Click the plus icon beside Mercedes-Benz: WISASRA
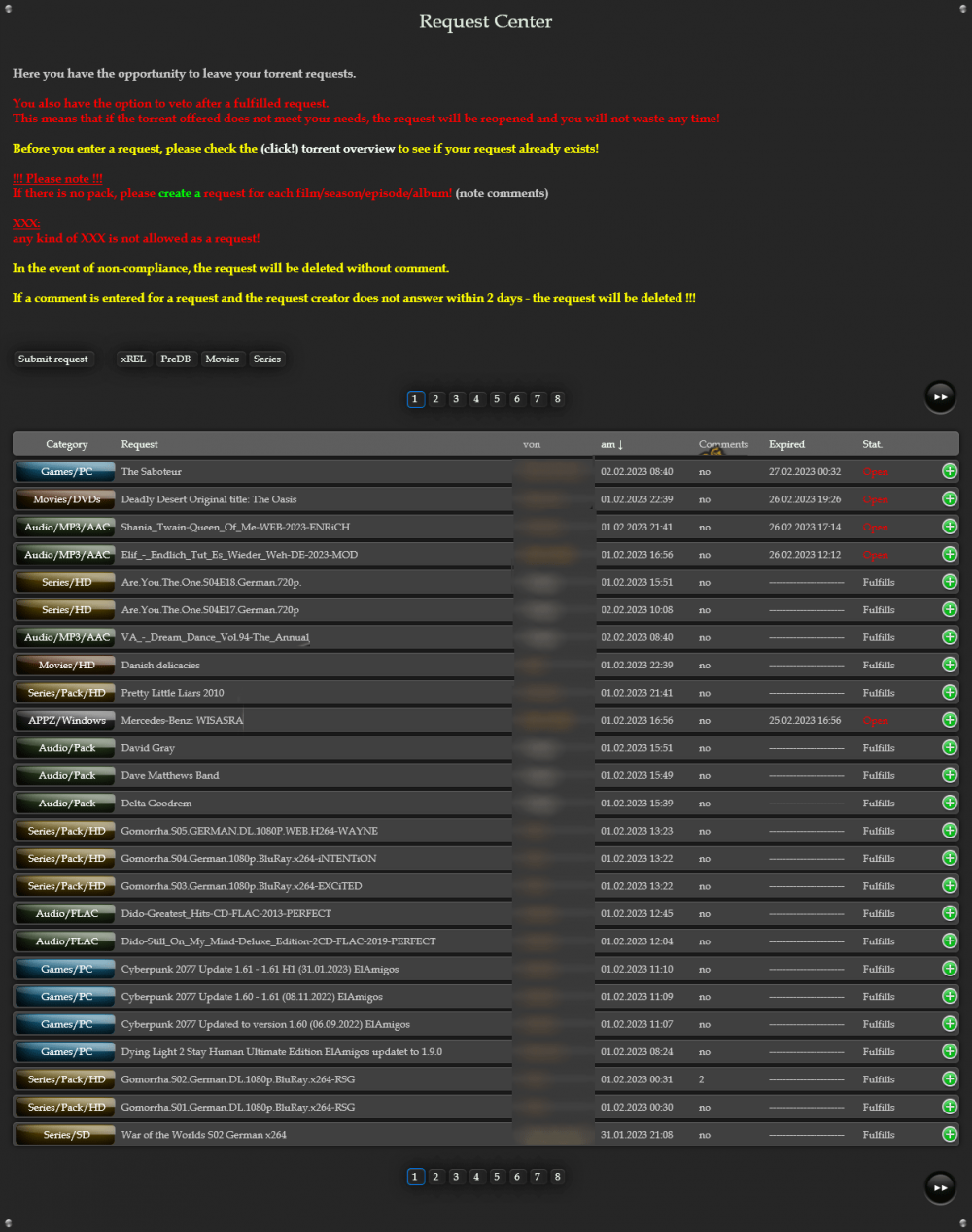 [949, 720]
